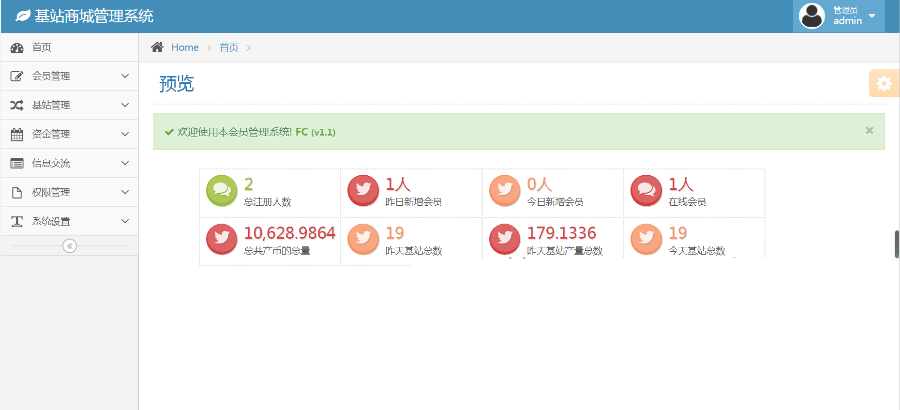Collapse the sidebar with double-arrow button
Screen dimensions: 900x410
click(69, 246)
